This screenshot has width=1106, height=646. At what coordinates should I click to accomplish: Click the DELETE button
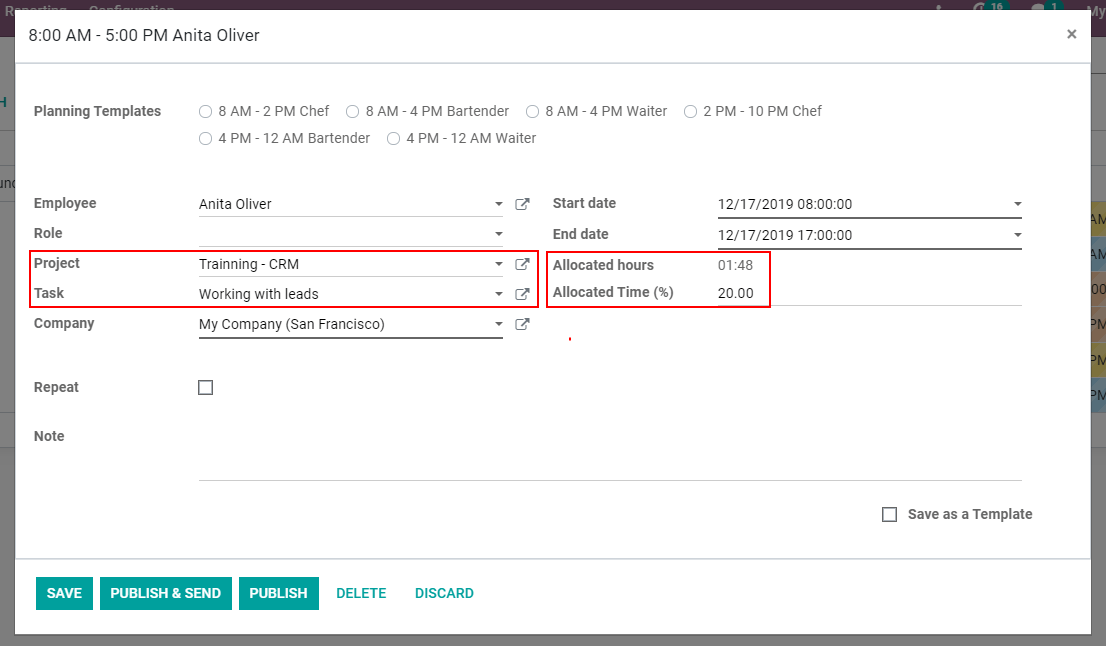click(x=361, y=593)
